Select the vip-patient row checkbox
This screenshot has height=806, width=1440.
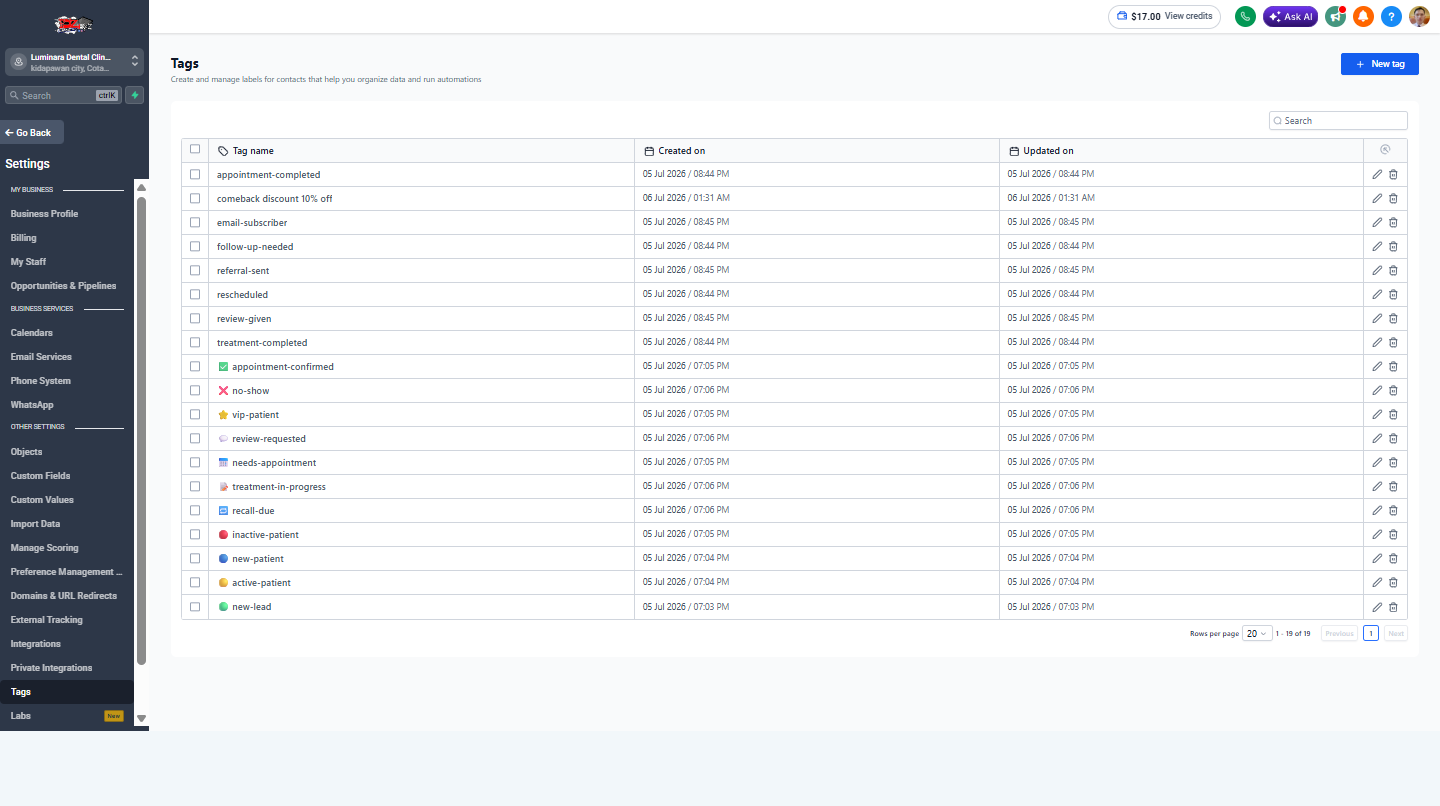[195, 415]
